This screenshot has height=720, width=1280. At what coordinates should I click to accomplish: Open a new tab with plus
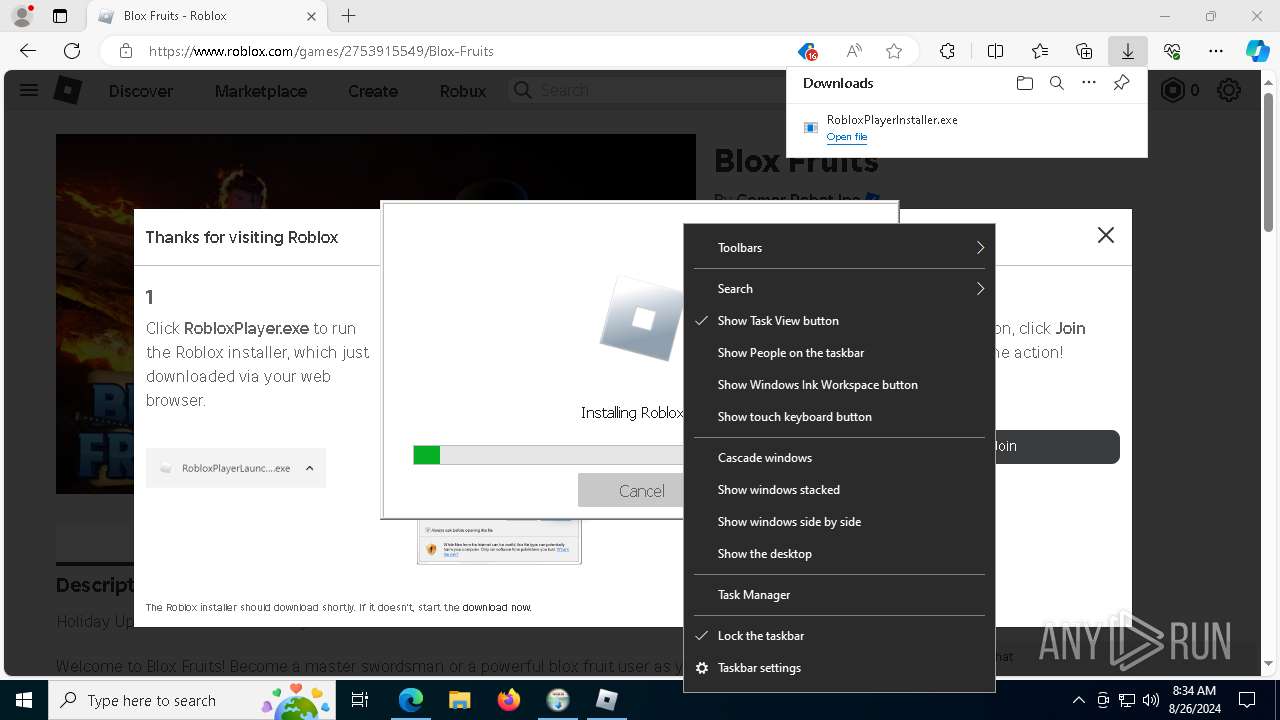[348, 16]
